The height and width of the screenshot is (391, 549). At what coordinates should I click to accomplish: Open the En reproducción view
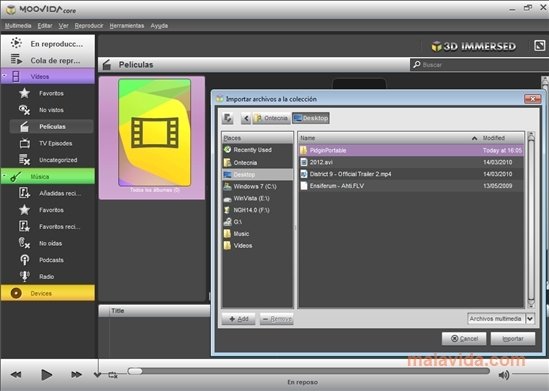click(x=48, y=43)
